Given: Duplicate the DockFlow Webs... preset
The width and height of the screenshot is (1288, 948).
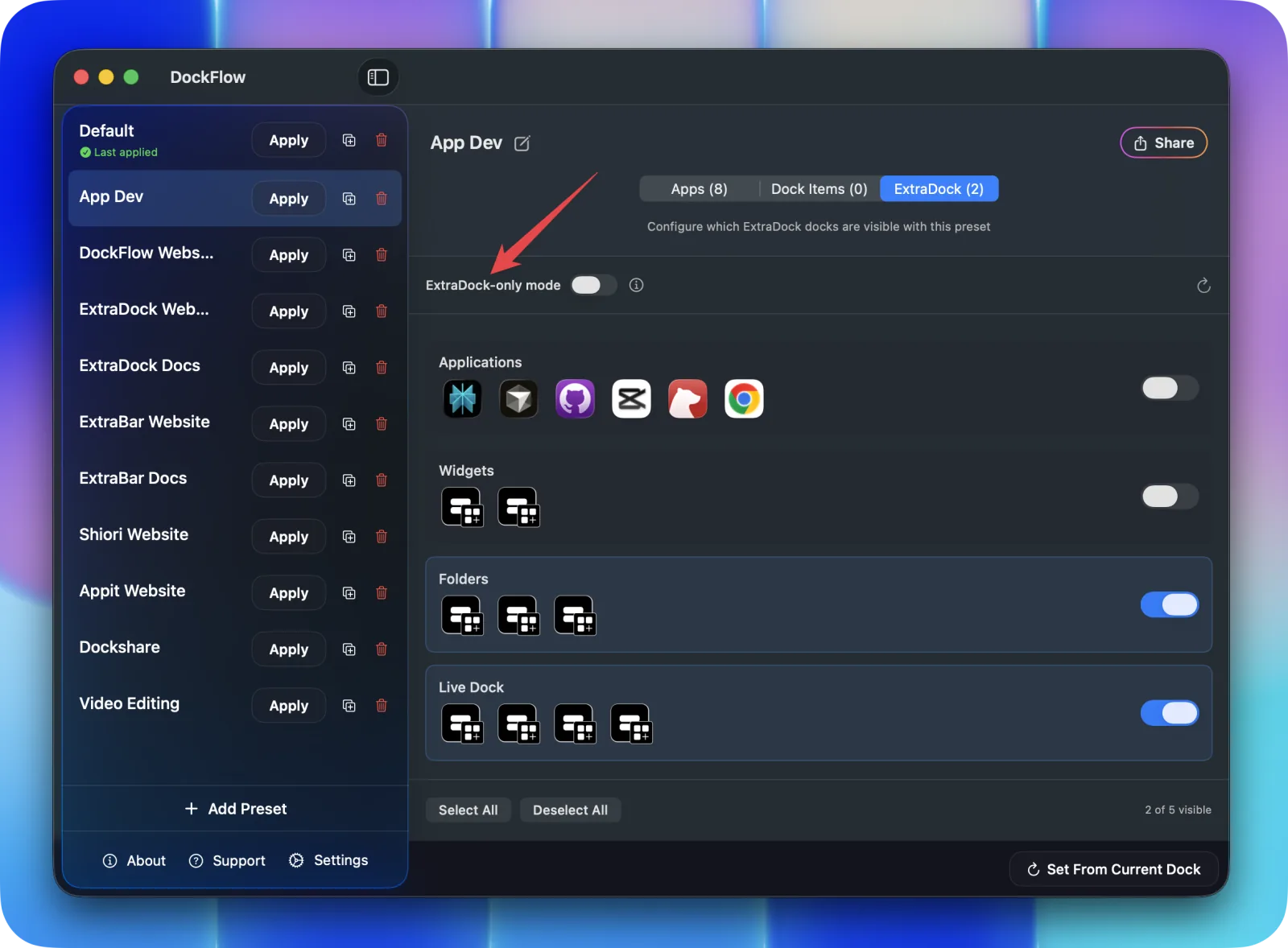Looking at the screenshot, I should pyautogui.click(x=349, y=255).
